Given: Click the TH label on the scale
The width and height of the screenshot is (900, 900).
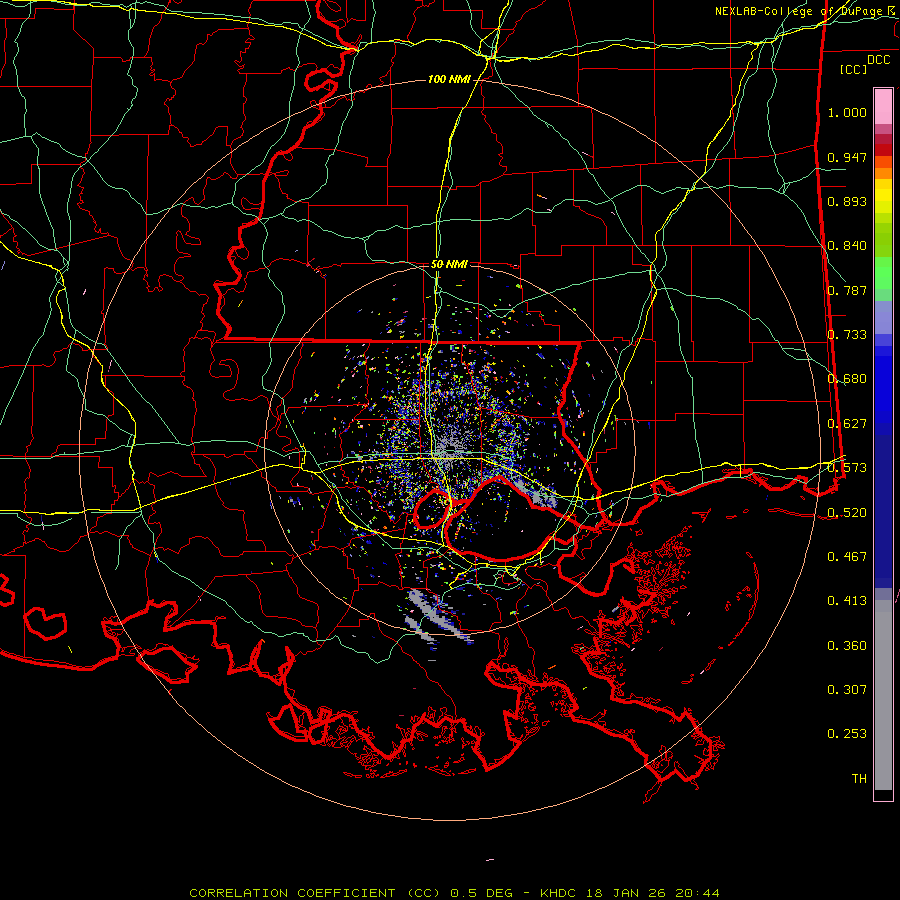Looking at the screenshot, I should [x=859, y=779].
